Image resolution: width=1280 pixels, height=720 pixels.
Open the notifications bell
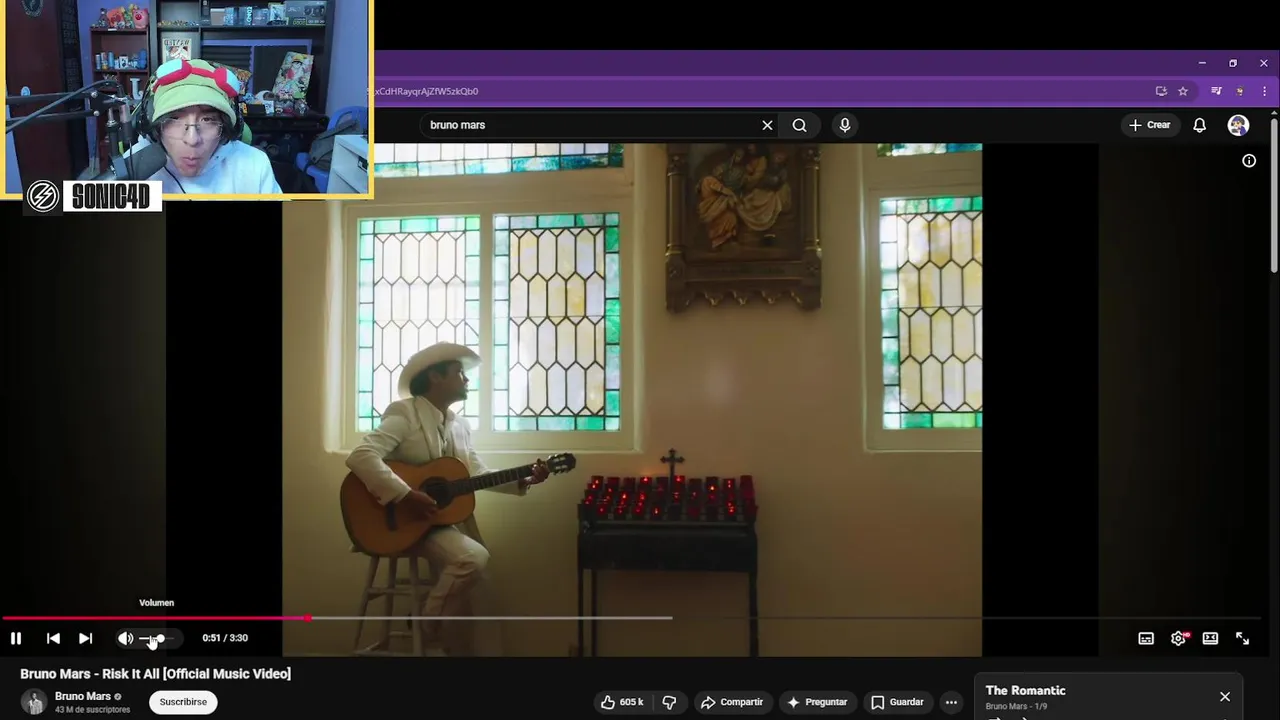1199,125
